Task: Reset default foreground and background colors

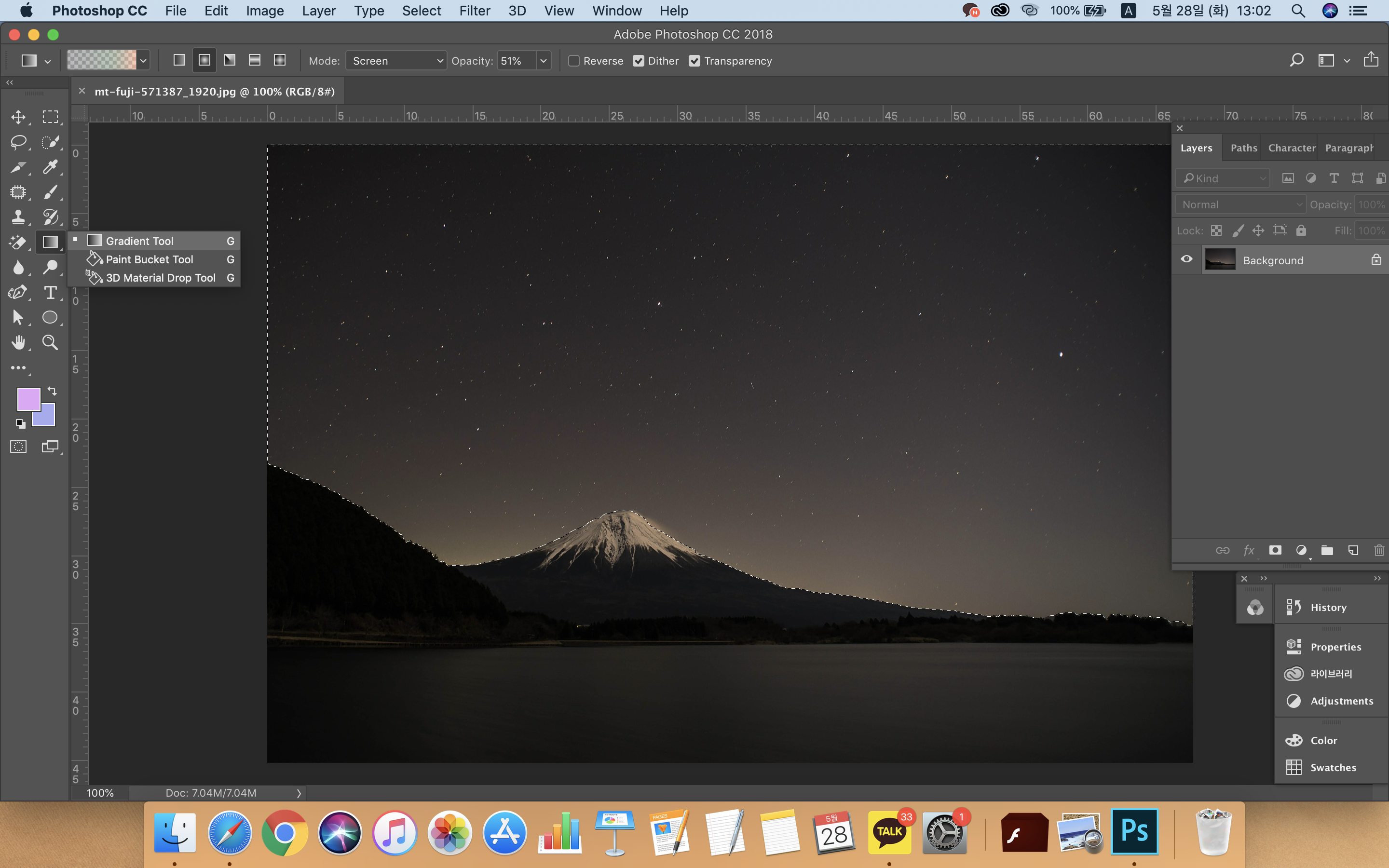Action: click(21, 424)
